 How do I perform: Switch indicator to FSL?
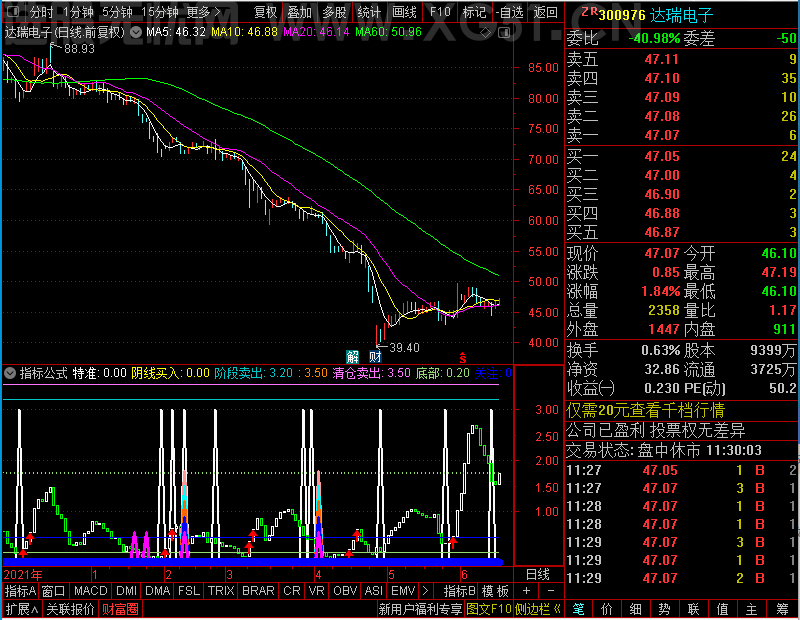point(188,591)
